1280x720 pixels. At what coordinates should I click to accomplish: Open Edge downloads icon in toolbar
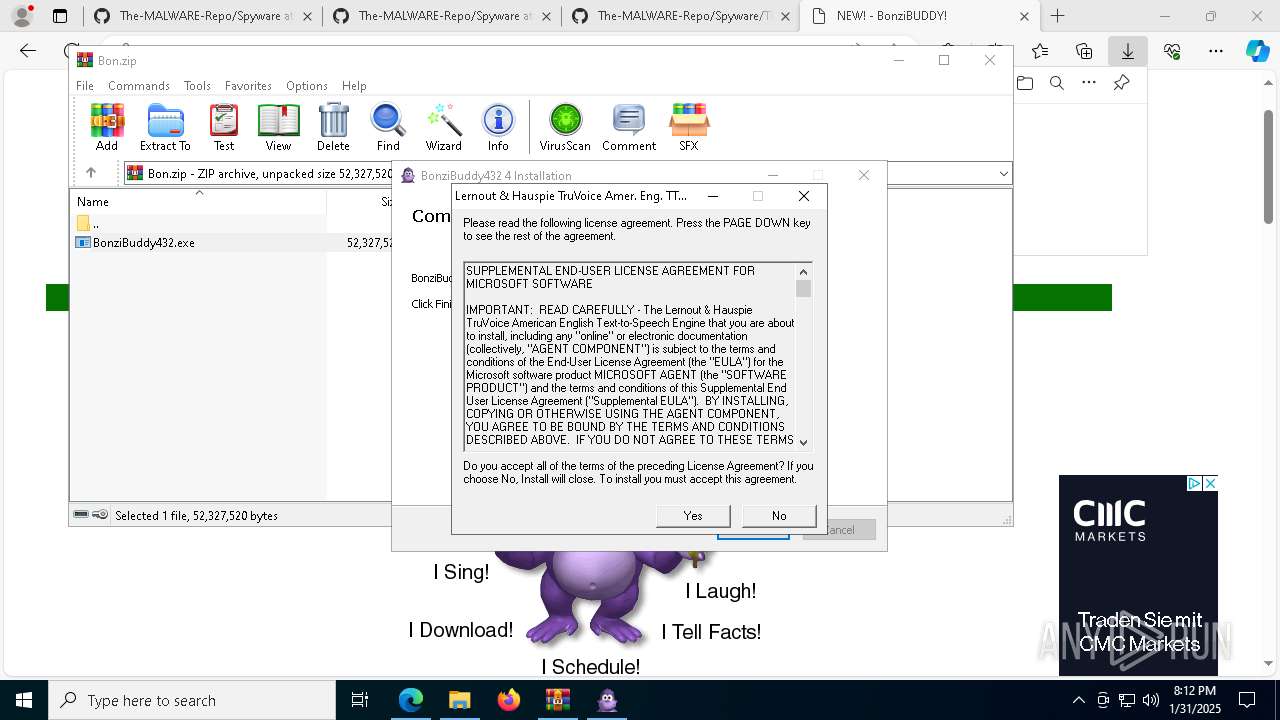1128,51
